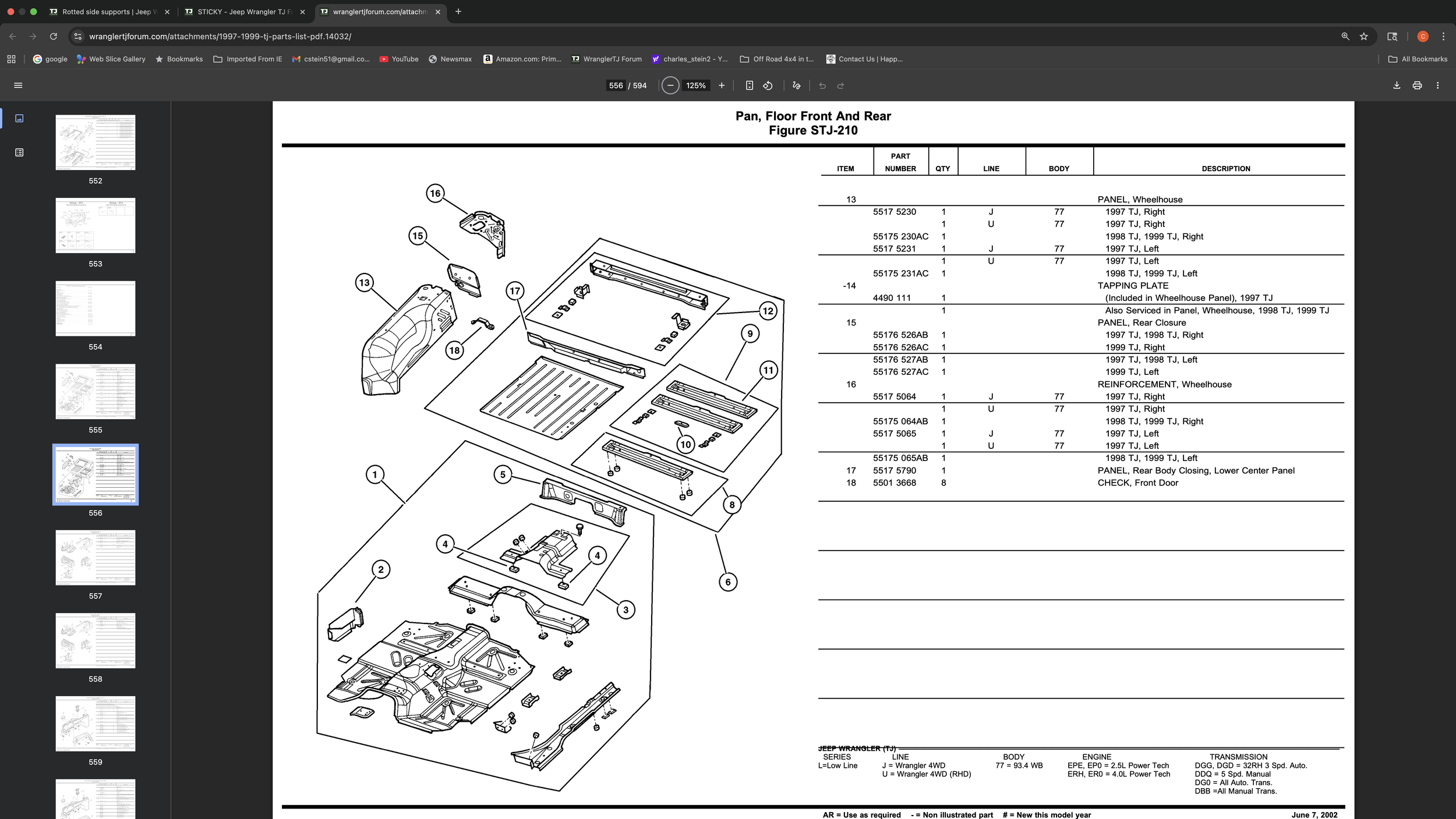Screen dimensions: 1456x819
Task: Expand All Bookmarks folder
Action: tap(1418, 59)
